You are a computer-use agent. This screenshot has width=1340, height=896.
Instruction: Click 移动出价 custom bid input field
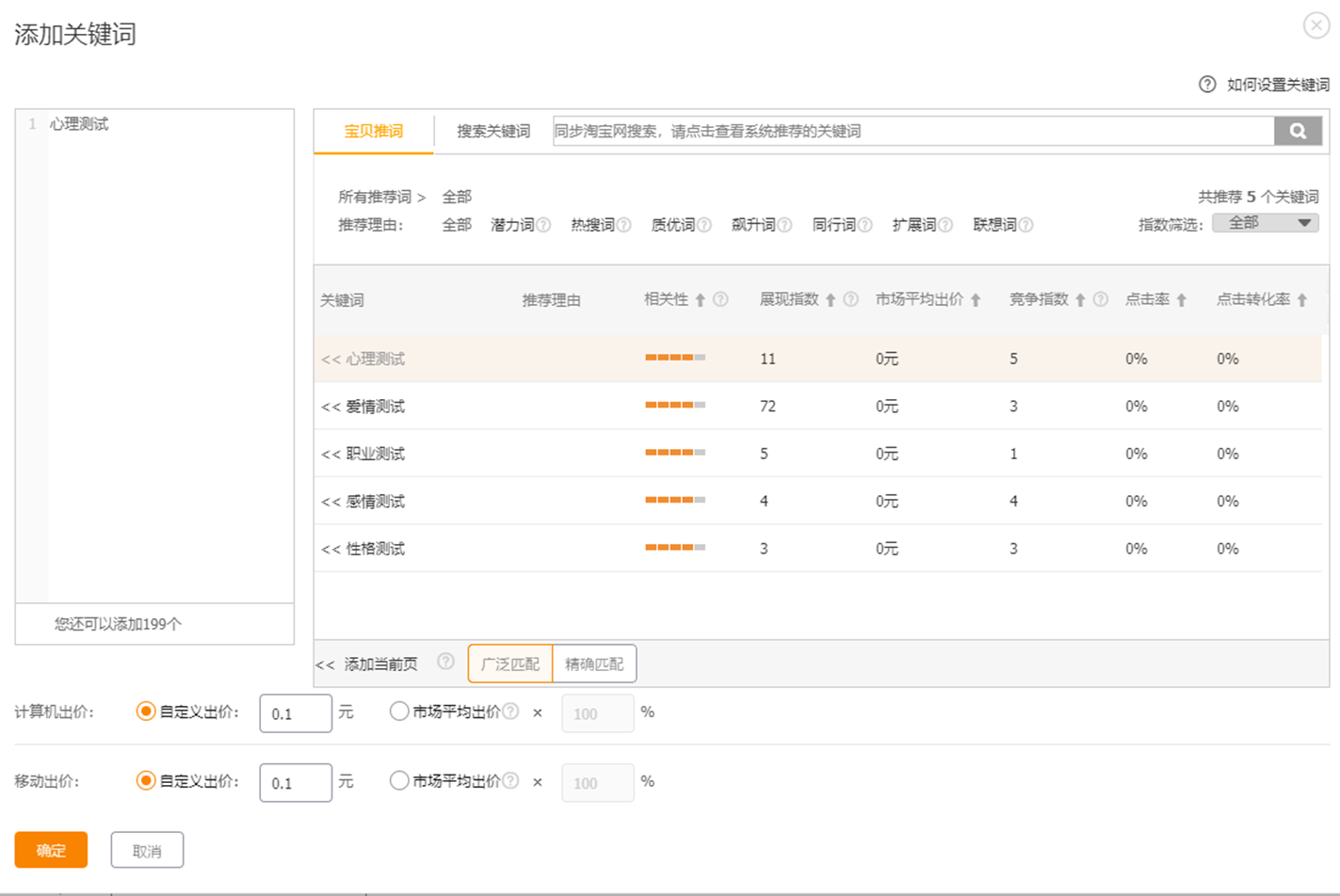click(x=296, y=782)
